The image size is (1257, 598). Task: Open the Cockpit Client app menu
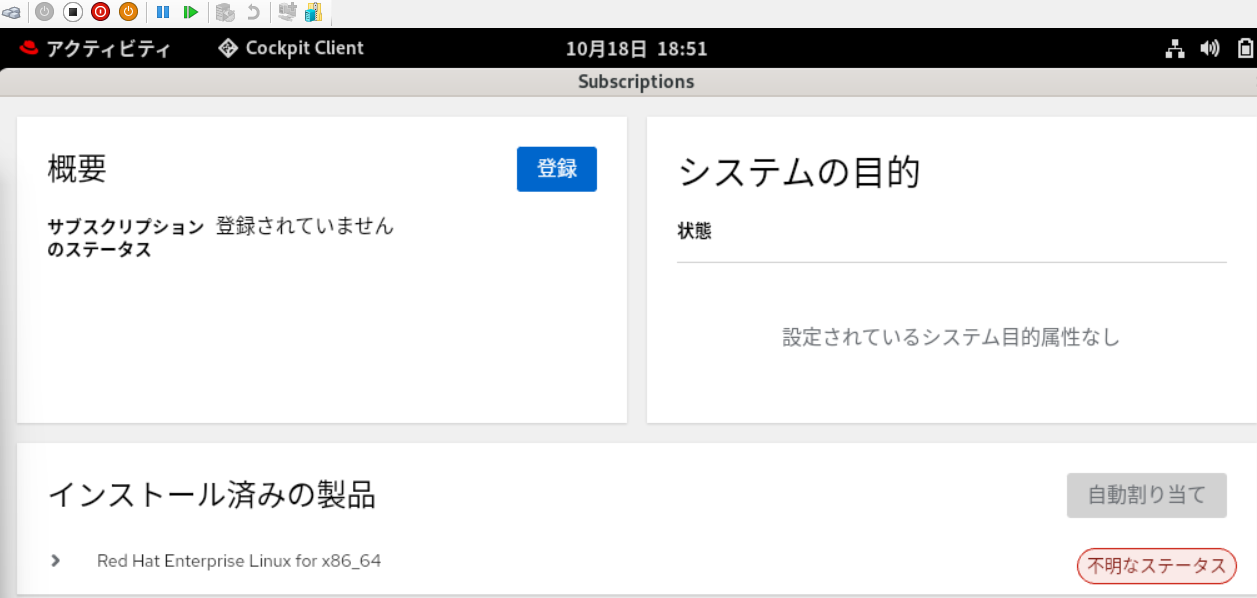[291, 48]
